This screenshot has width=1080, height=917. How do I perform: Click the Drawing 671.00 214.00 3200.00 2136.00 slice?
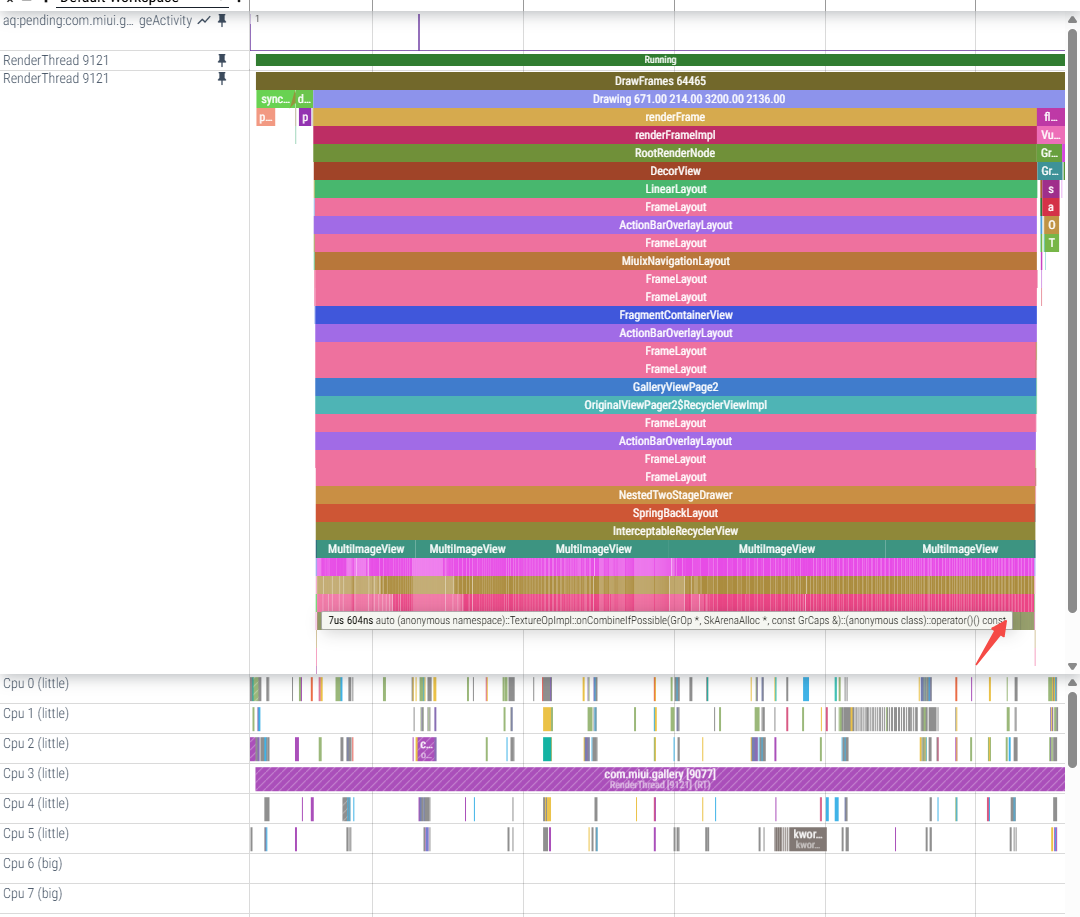[689, 99]
